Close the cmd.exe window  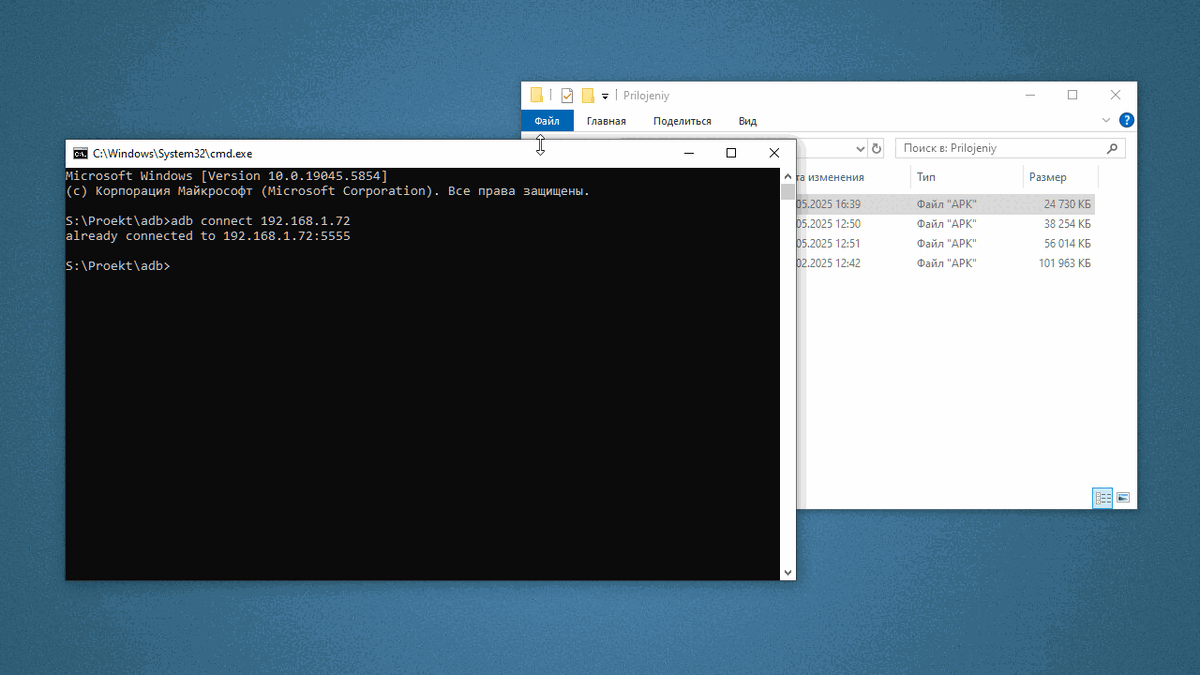coord(774,153)
